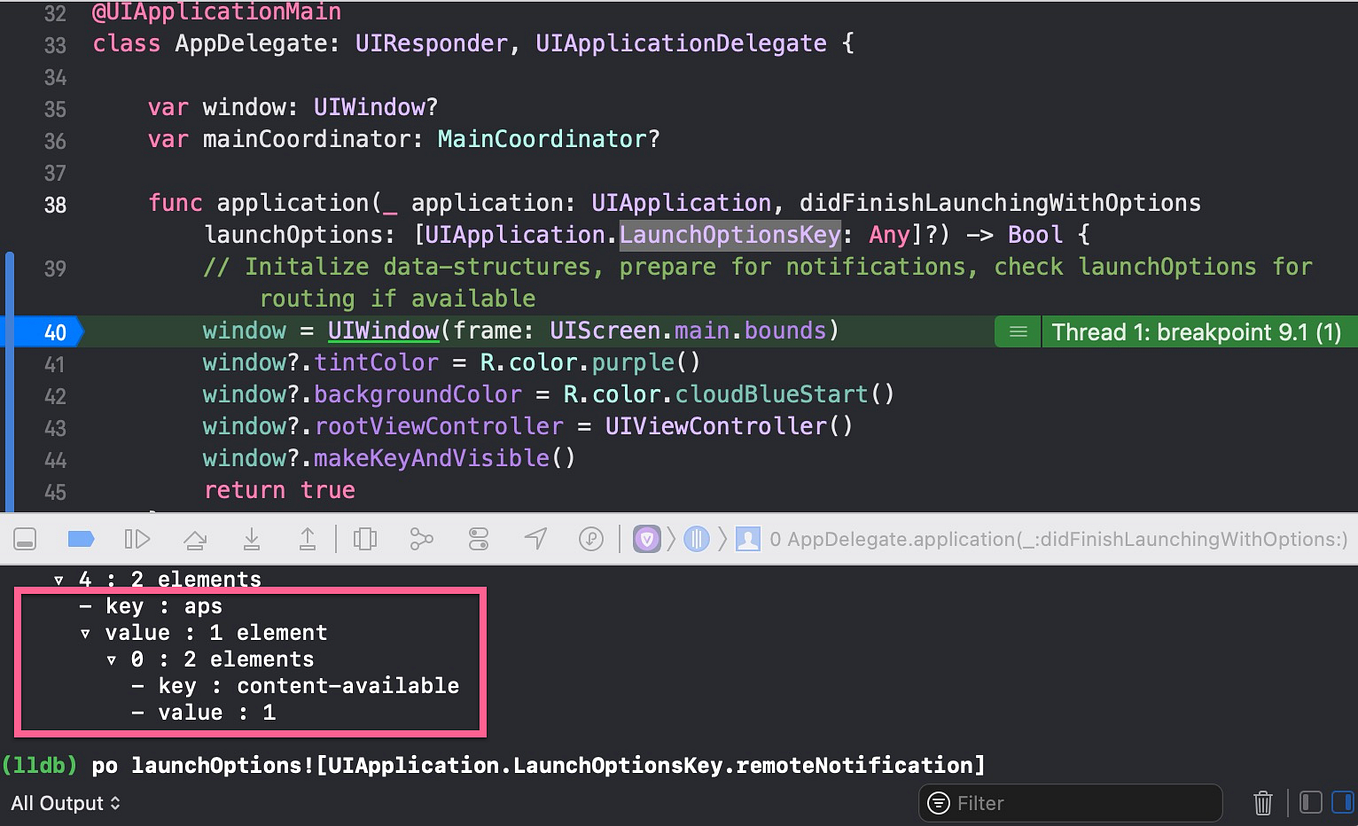Click the Thread 1 breakpoint annotation
Screen dimensions: 1358x826
[x=1196, y=330]
